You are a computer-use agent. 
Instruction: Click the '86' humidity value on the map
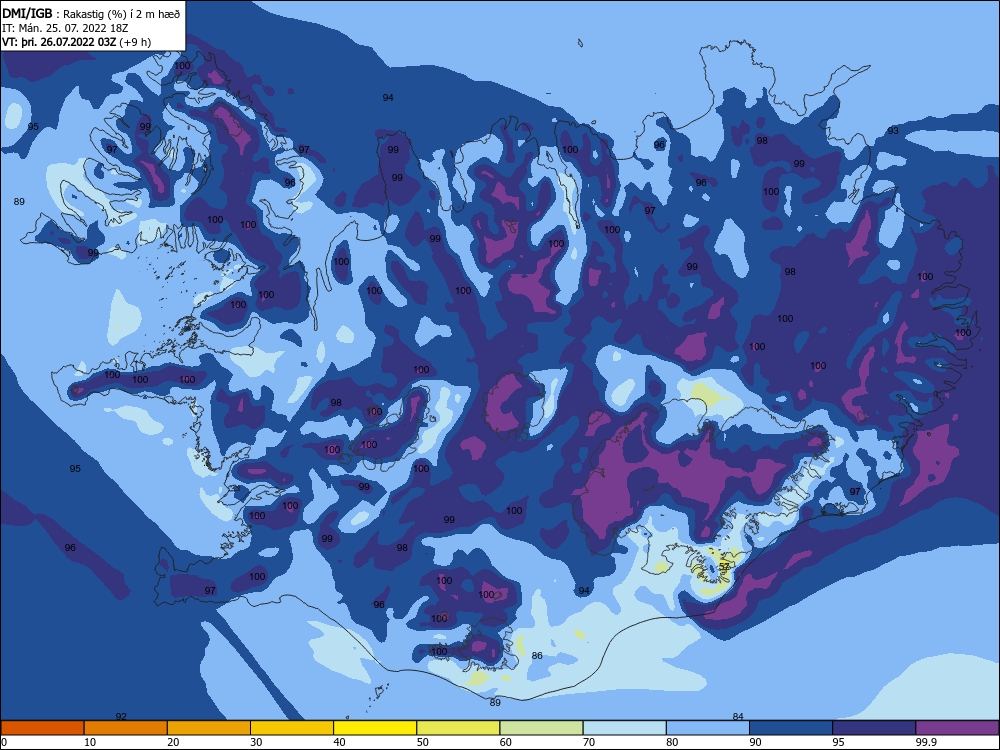(x=537, y=656)
